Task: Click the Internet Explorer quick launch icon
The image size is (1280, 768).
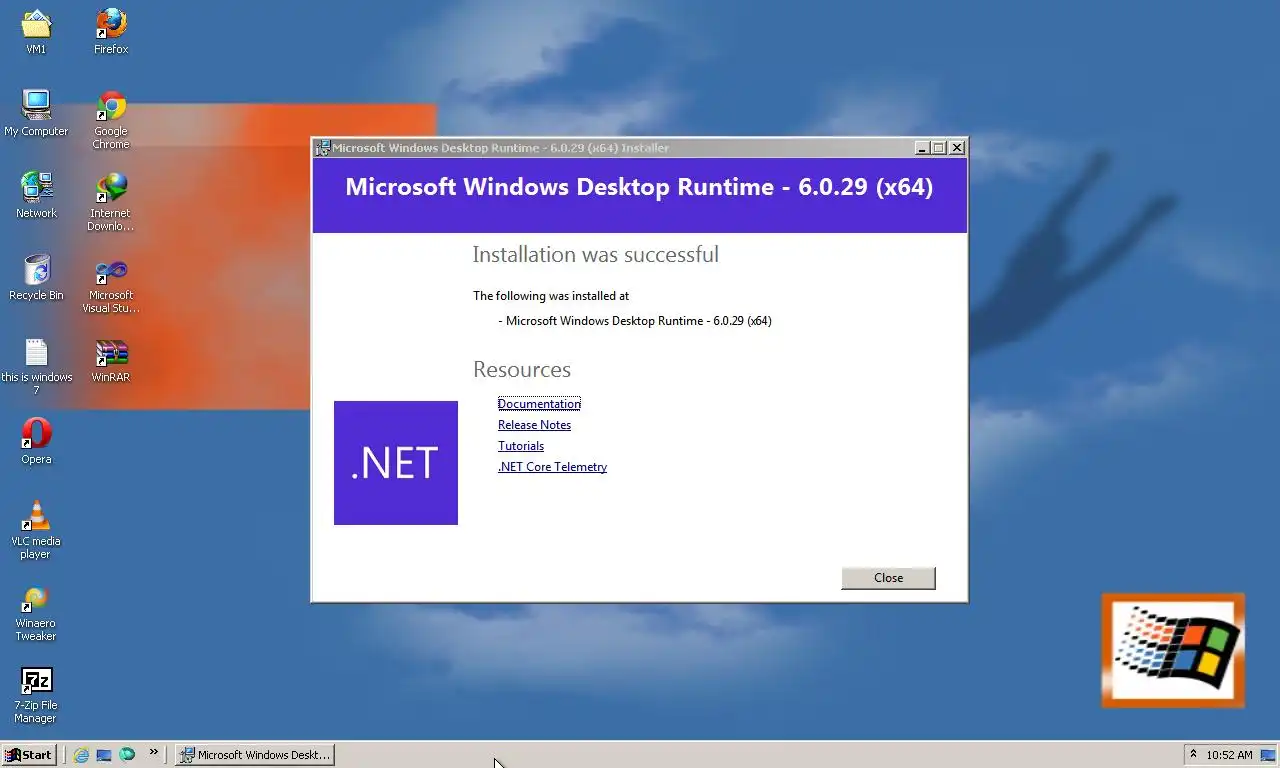Action: pos(81,755)
